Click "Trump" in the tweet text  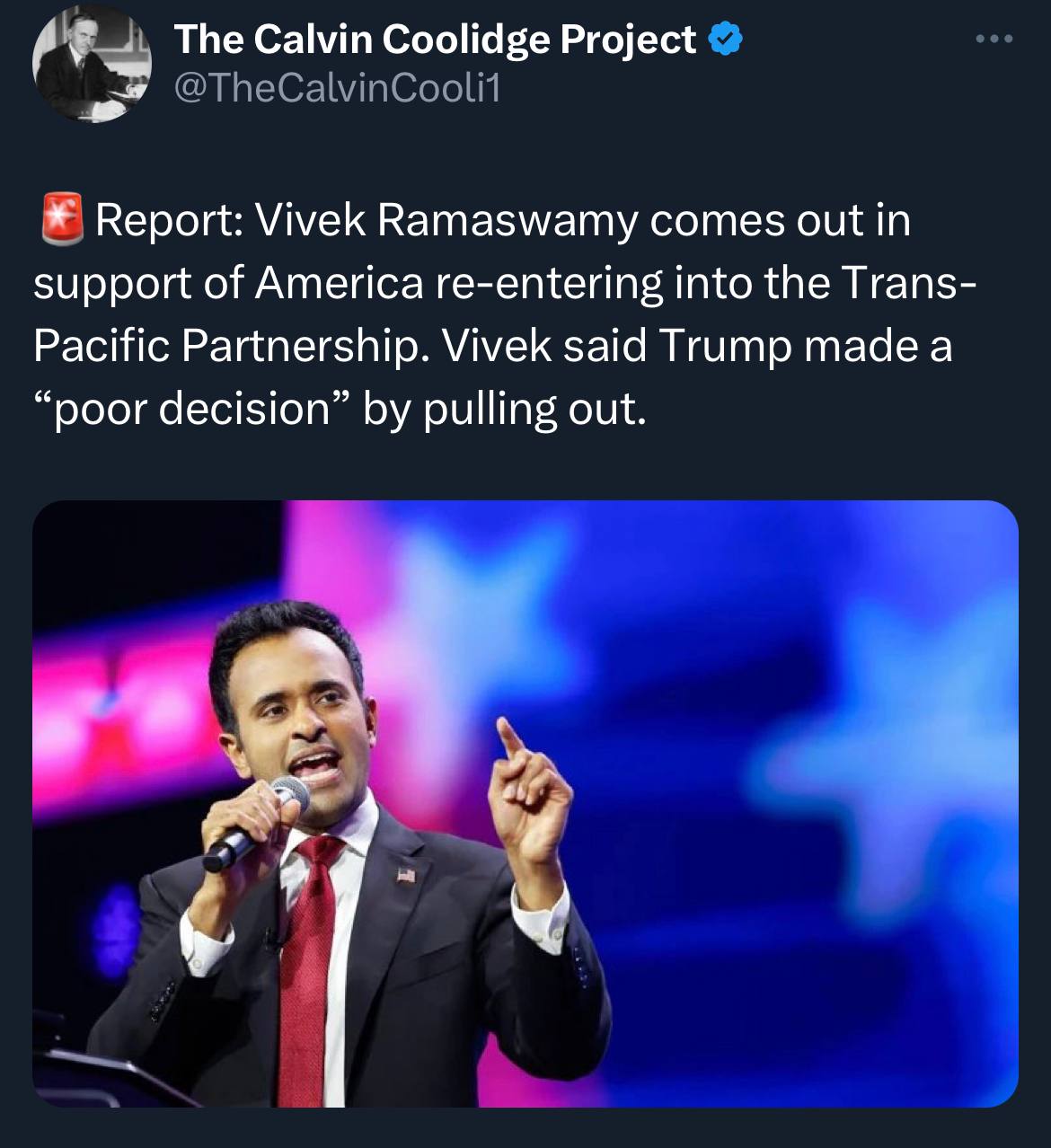point(724,346)
